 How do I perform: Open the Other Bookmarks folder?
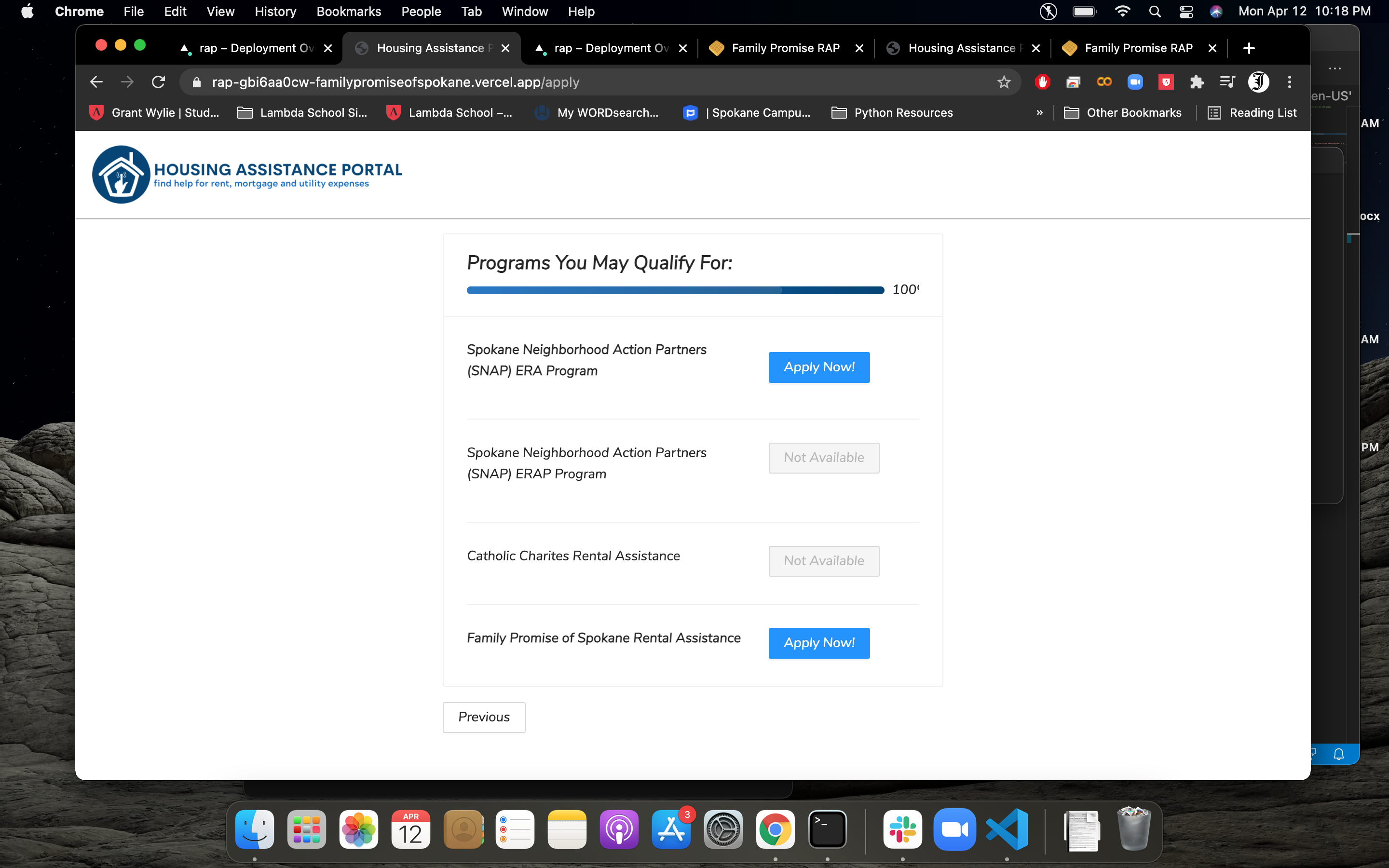(x=1122, y=113)
